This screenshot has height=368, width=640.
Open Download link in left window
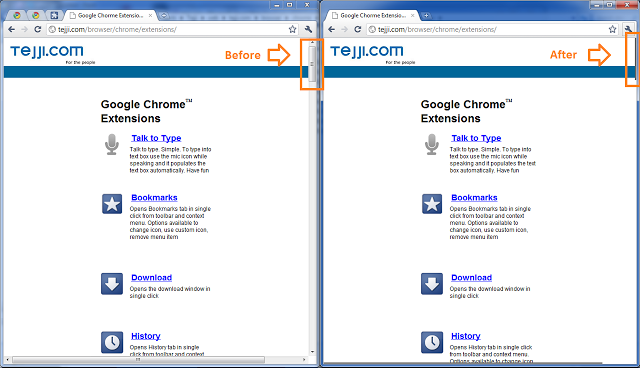coord(151,277)
